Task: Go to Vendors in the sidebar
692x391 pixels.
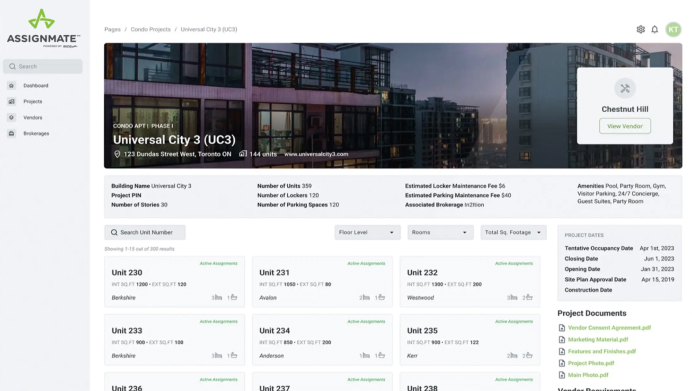Action: coord(33,118)
